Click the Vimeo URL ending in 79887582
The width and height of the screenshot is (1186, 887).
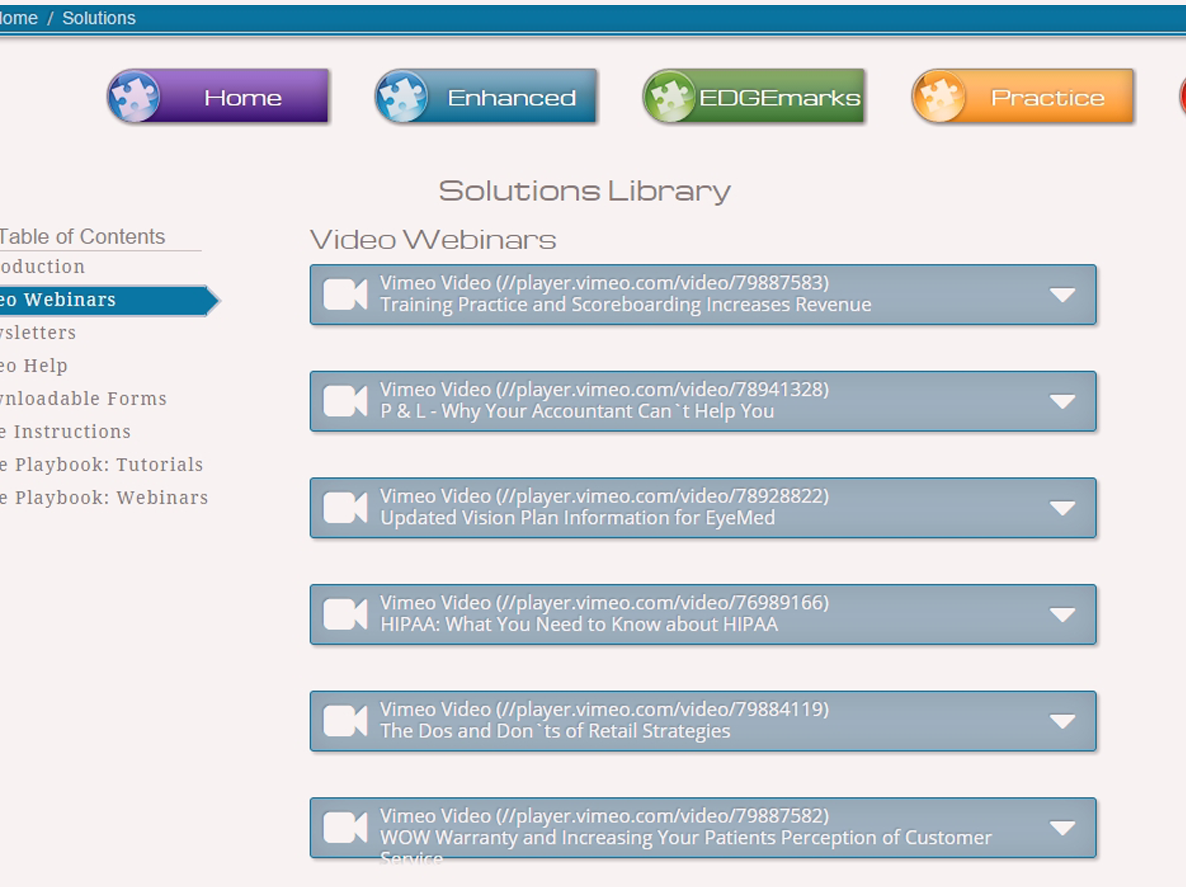click(663, 816)
